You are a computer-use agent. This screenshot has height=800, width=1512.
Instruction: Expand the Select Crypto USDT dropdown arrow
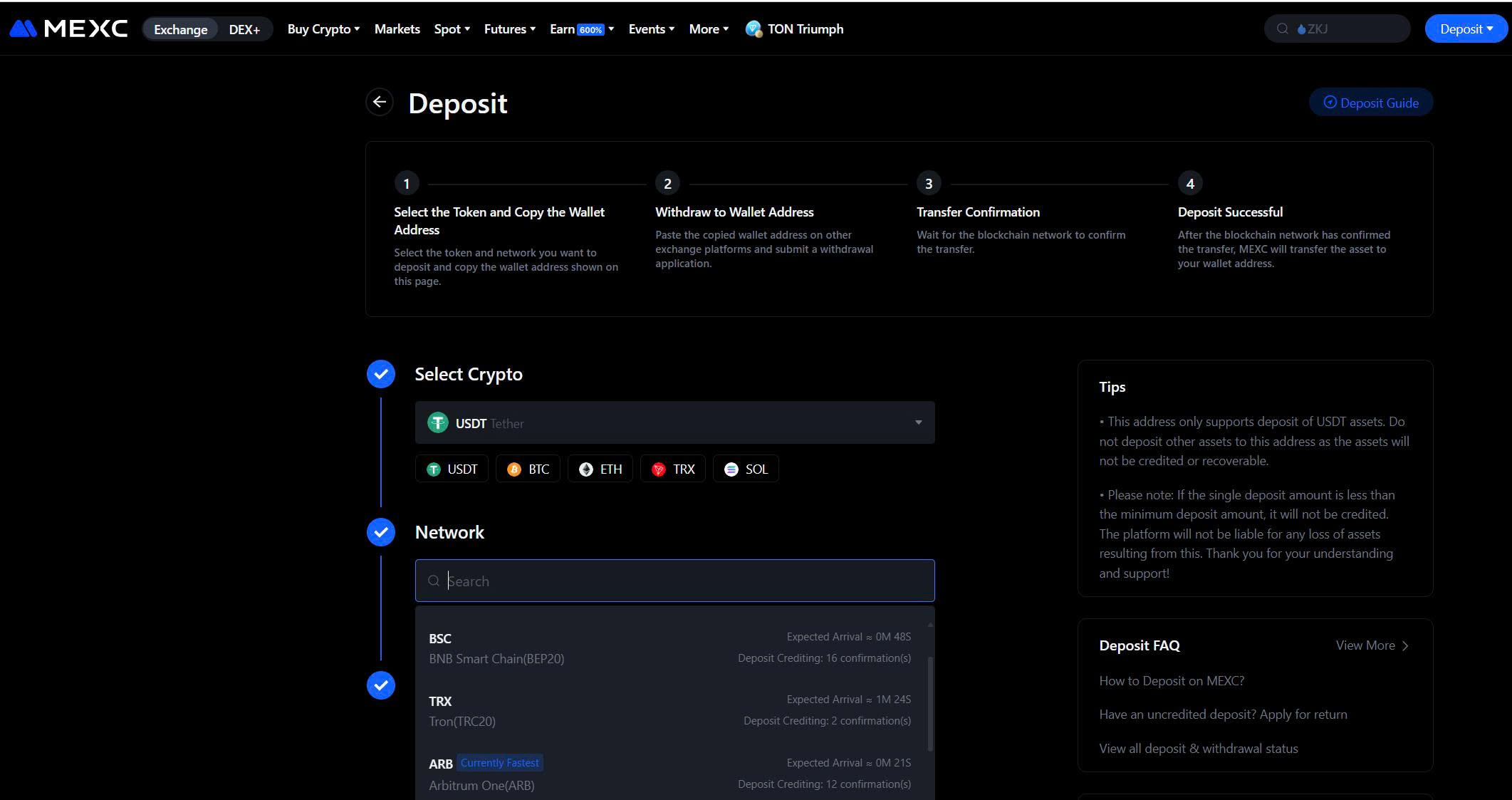918,422
